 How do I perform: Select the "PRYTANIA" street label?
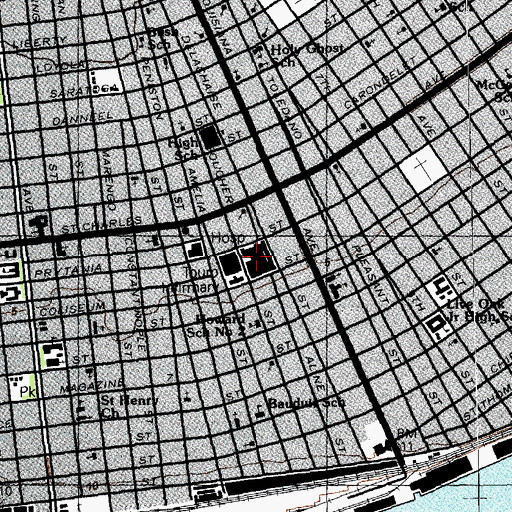pyautogui.click(x=68, y=271)
